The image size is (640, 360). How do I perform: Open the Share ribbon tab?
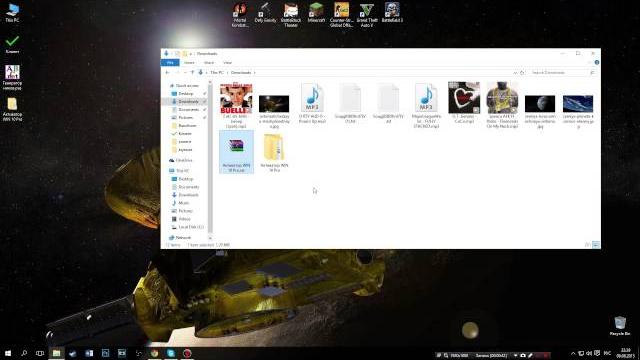click(209, 62)
